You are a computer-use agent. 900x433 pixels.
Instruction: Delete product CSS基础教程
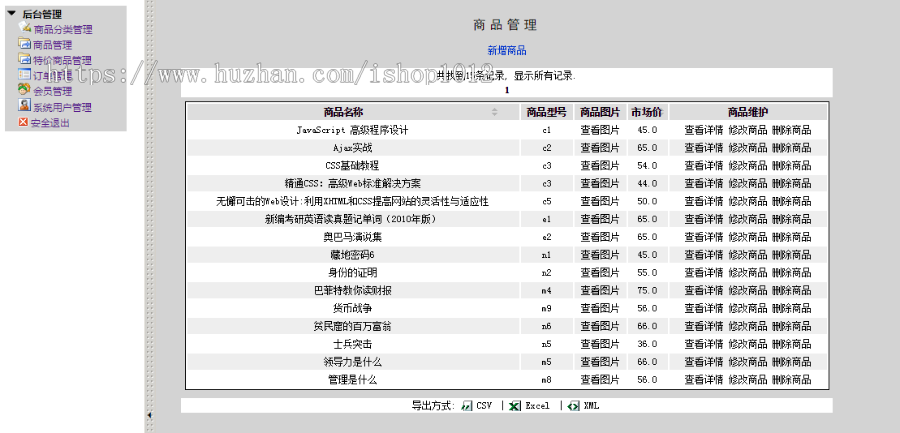pos(792,166)
